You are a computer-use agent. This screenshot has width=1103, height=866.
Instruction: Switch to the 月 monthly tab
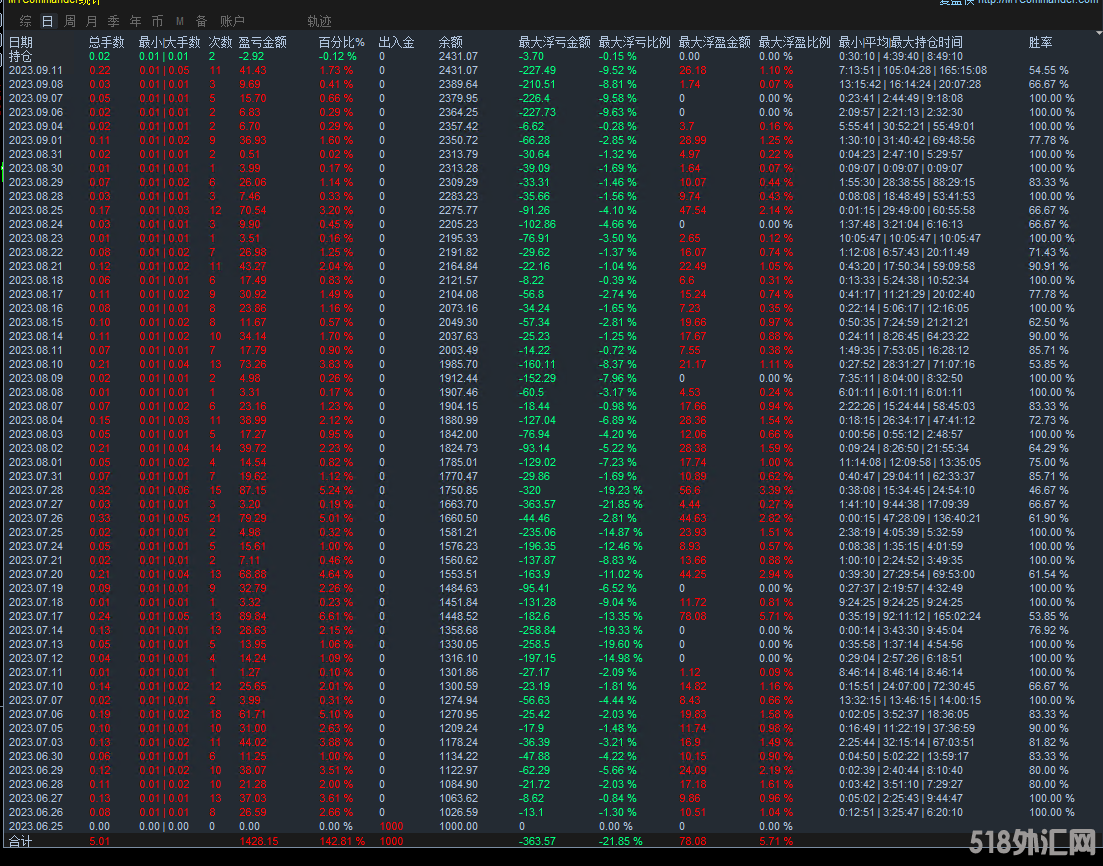click(92, 21)
